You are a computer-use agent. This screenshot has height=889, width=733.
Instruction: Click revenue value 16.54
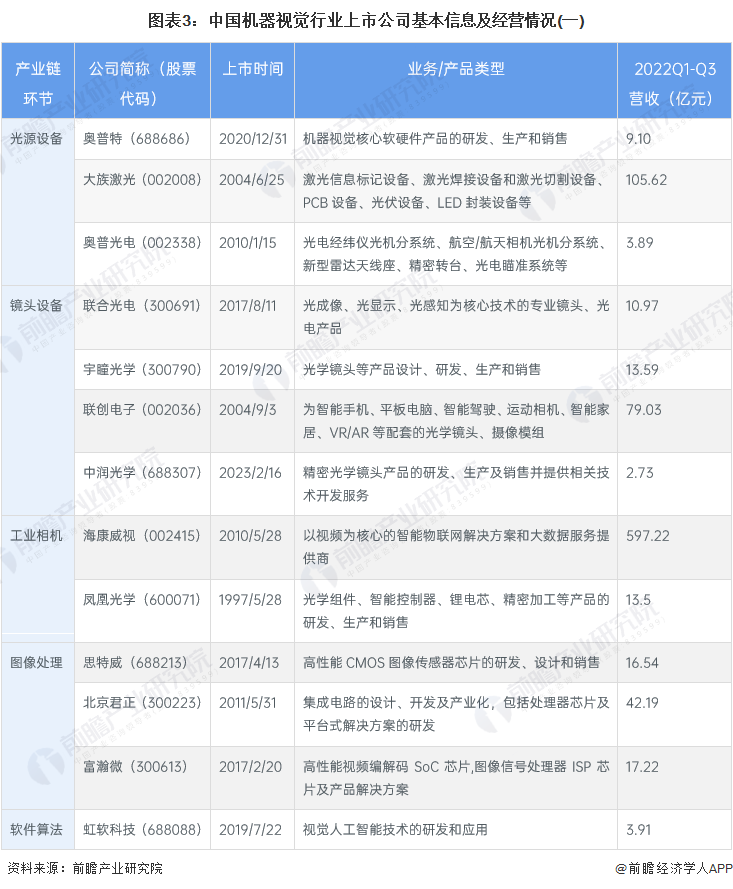click(642, 663)
